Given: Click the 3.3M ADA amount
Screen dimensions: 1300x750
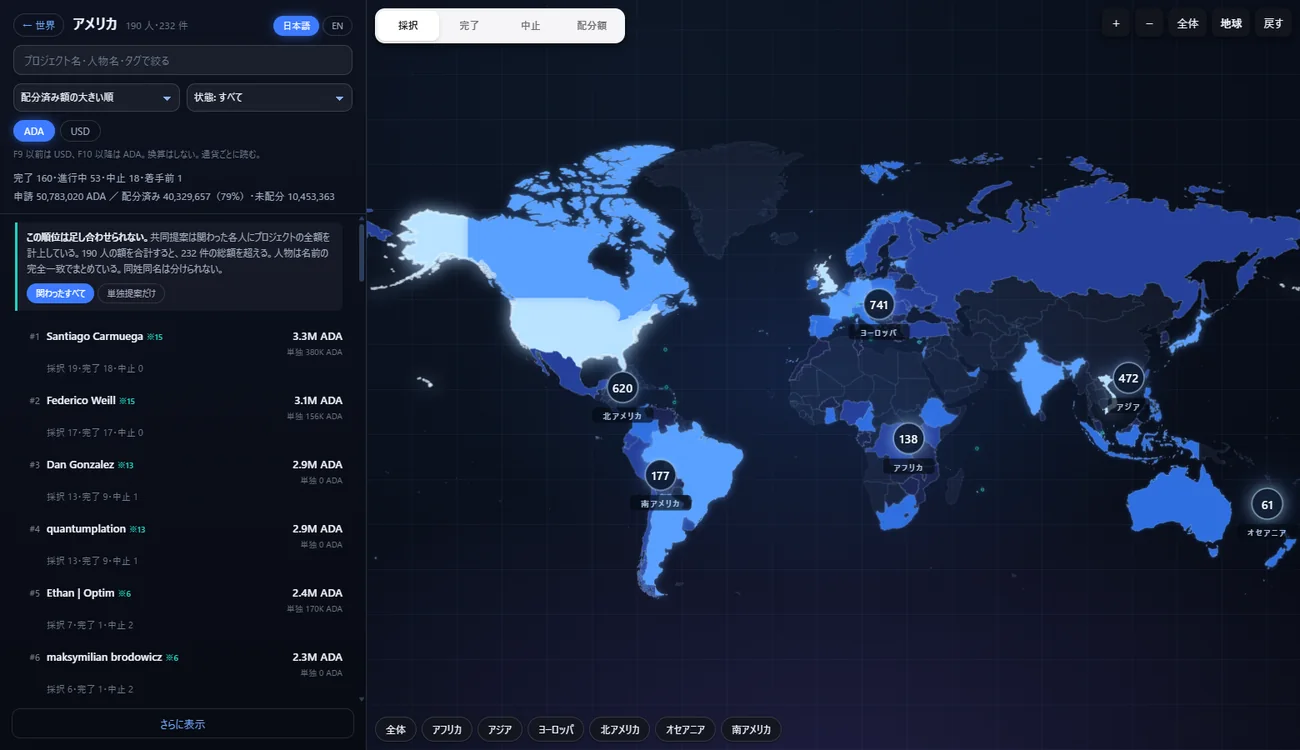Looking at the screenshot, I should (x=318, y=336).
